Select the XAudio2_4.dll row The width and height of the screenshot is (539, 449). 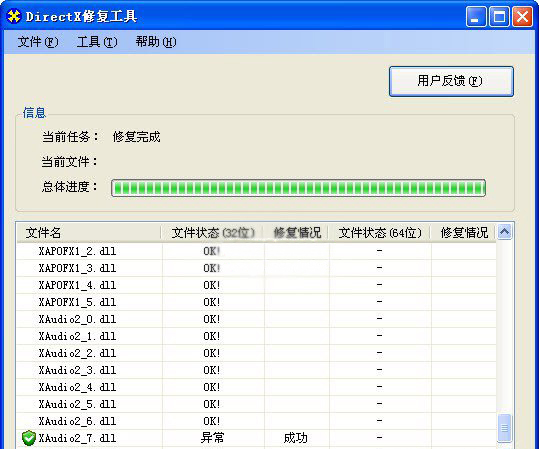256,387
